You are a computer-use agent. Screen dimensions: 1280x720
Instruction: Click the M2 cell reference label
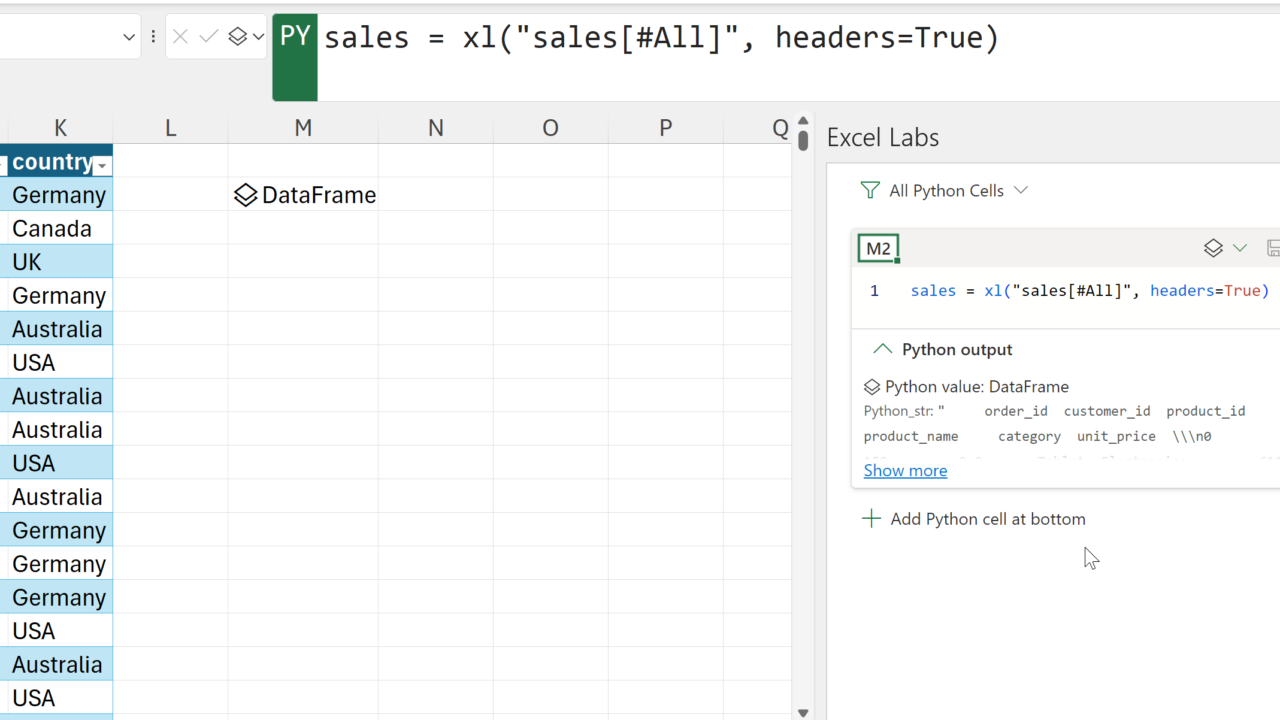[x=878, y=249]
